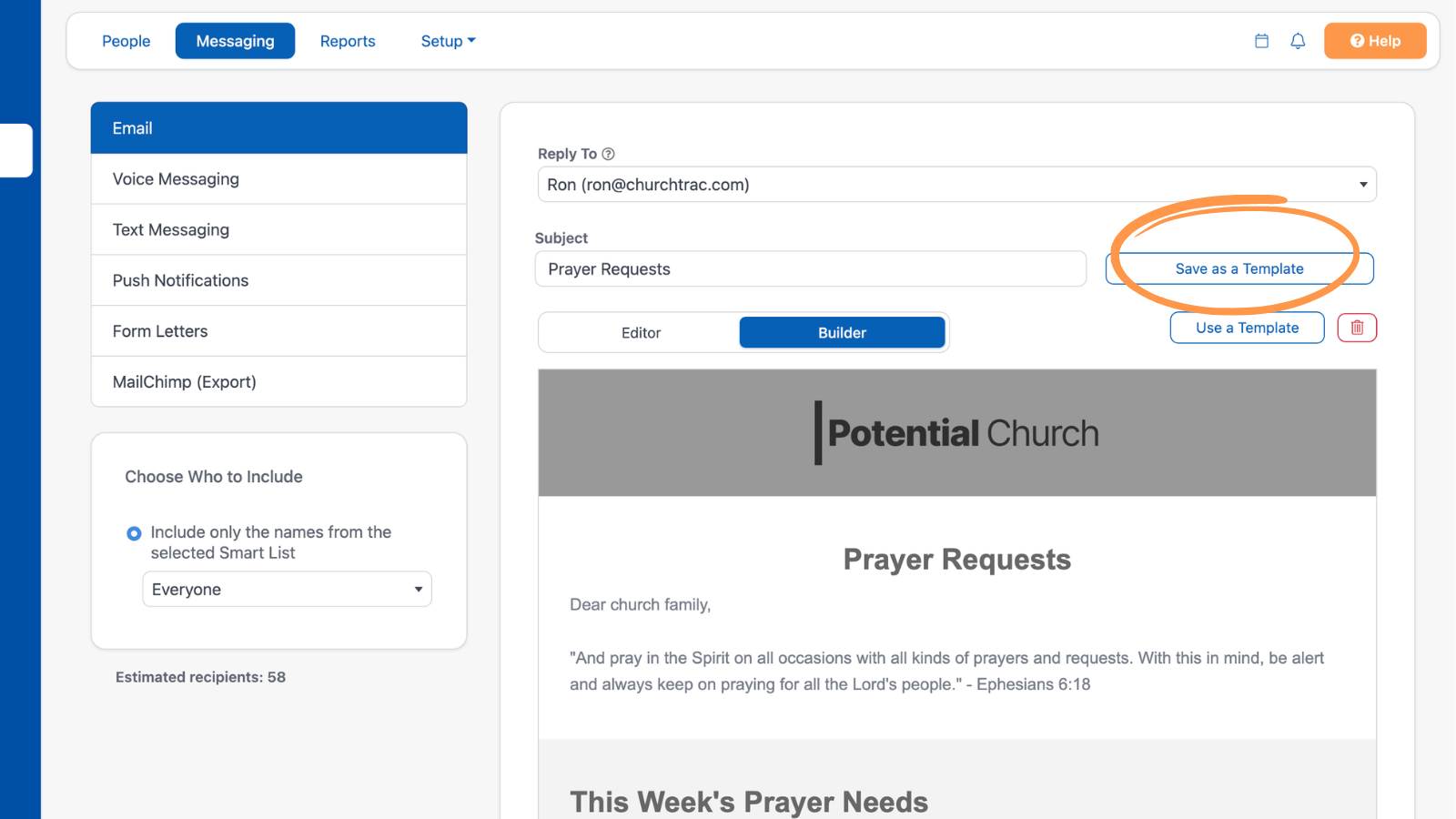Click the Potential Church header banner

(957, 433)
